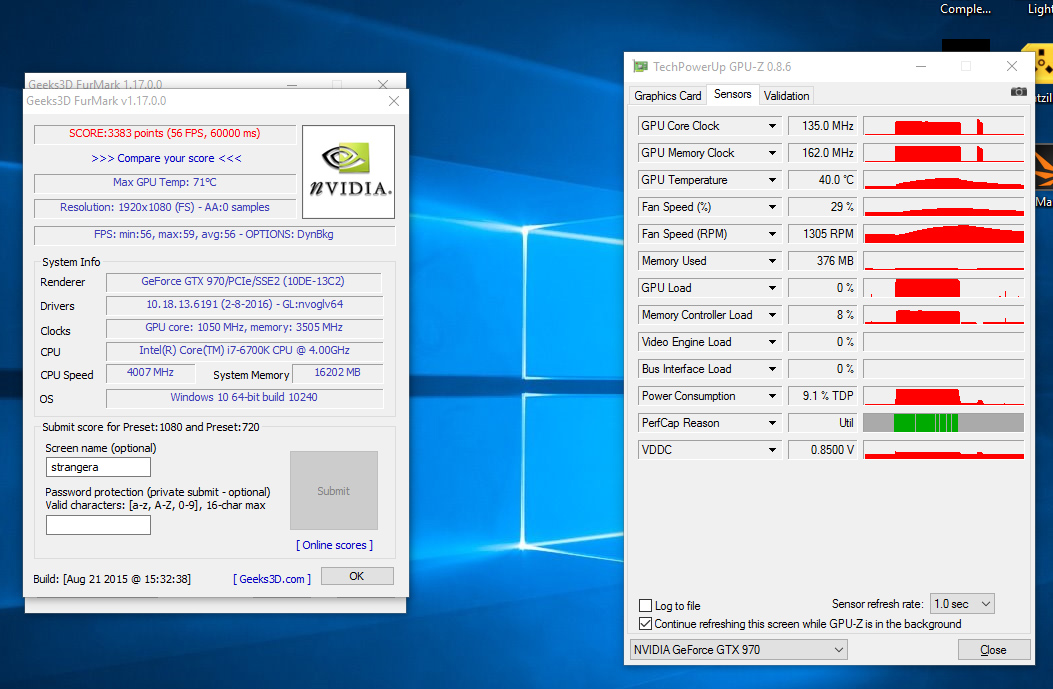The width and height of the screenshot is (1053, 689).
Task: Follow the Compare your score link
Action: click(166, 158)
